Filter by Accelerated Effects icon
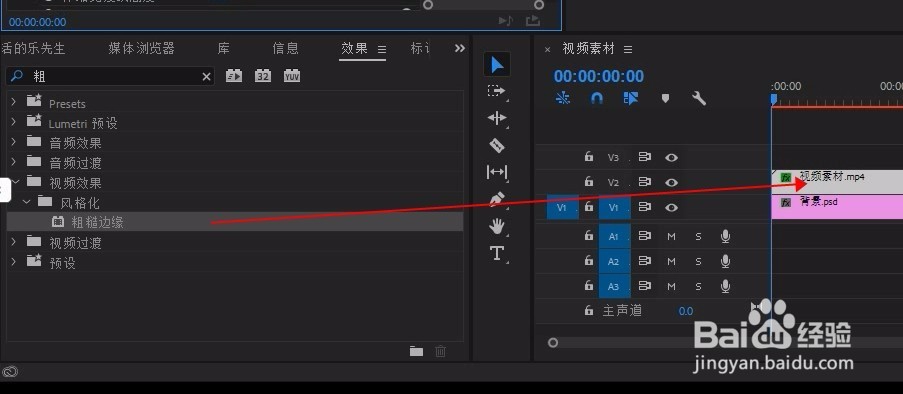This screenshot has height=394, width=903. 234,76
